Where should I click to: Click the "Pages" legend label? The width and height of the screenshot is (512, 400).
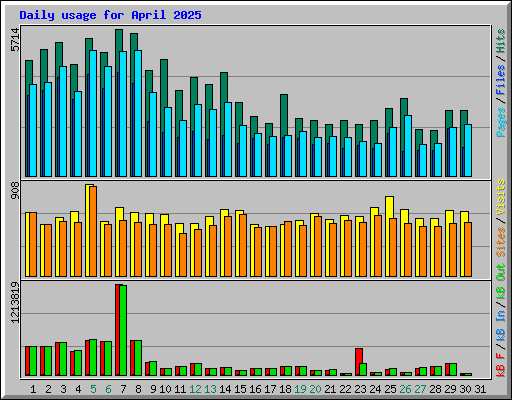[x=500, y=122]
